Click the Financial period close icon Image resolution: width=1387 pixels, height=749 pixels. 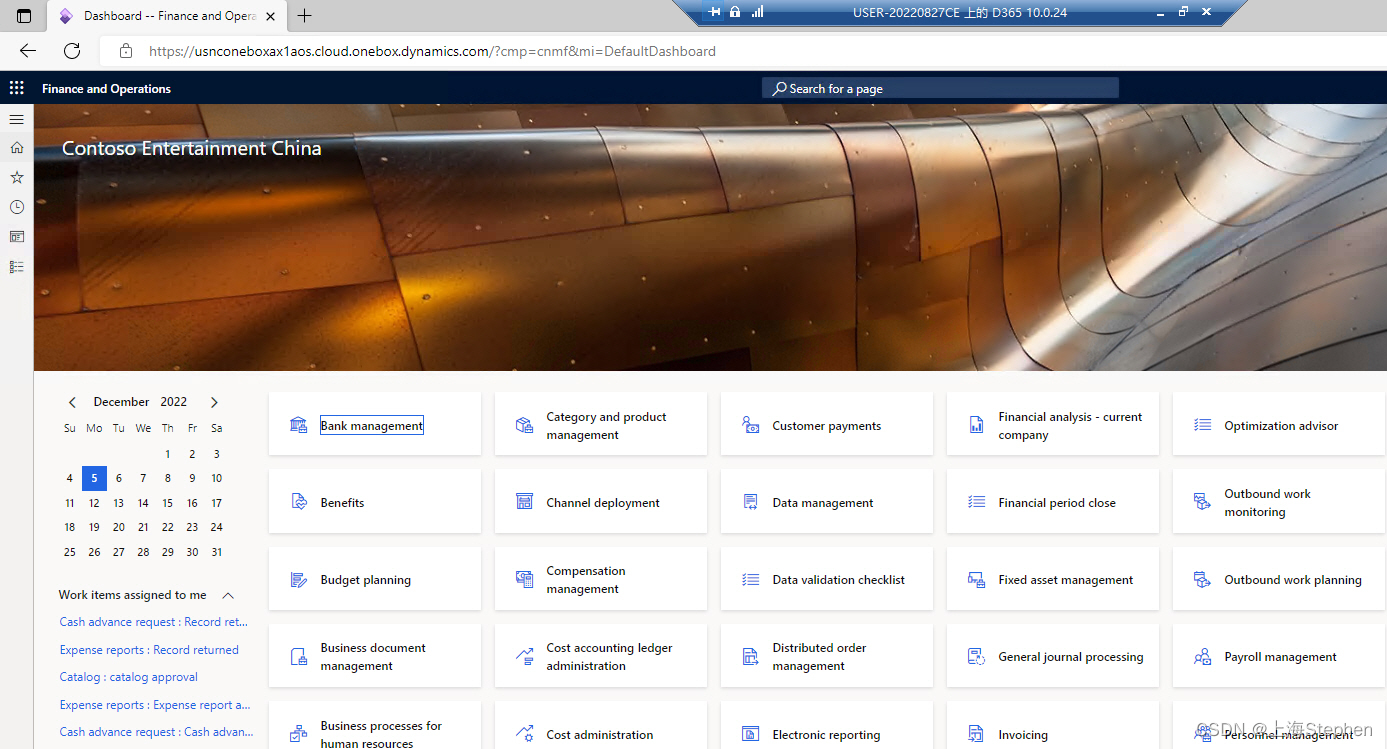[x=976, y=502]
